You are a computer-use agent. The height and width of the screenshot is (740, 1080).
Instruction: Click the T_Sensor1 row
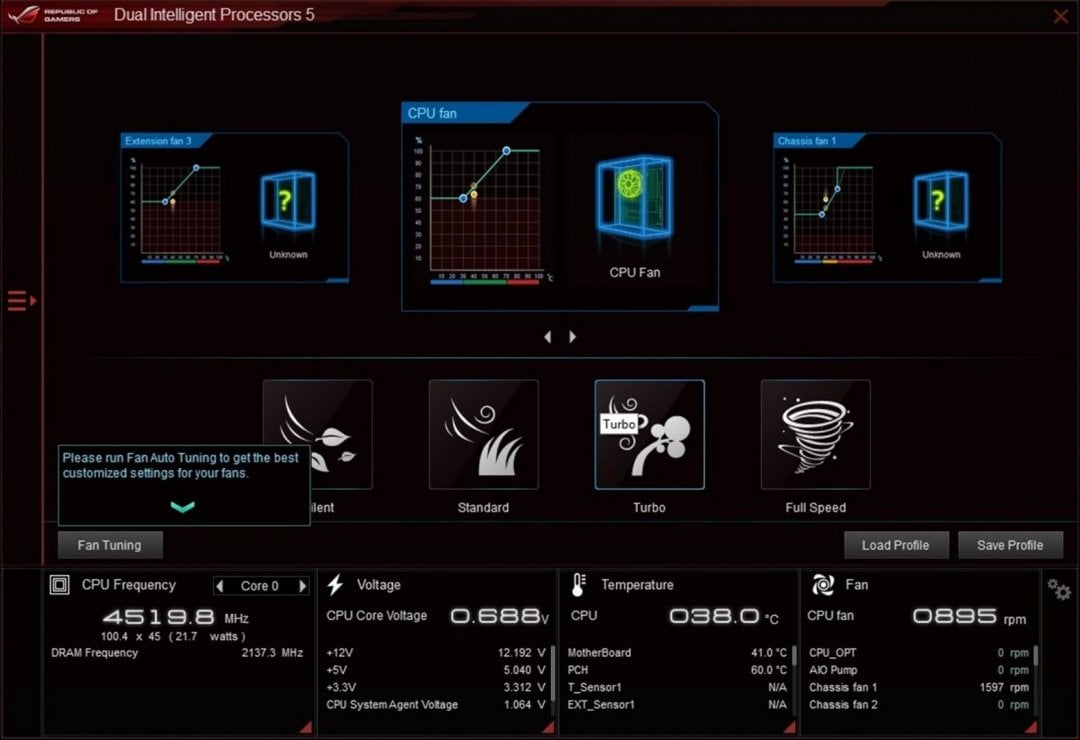(677, 687)
